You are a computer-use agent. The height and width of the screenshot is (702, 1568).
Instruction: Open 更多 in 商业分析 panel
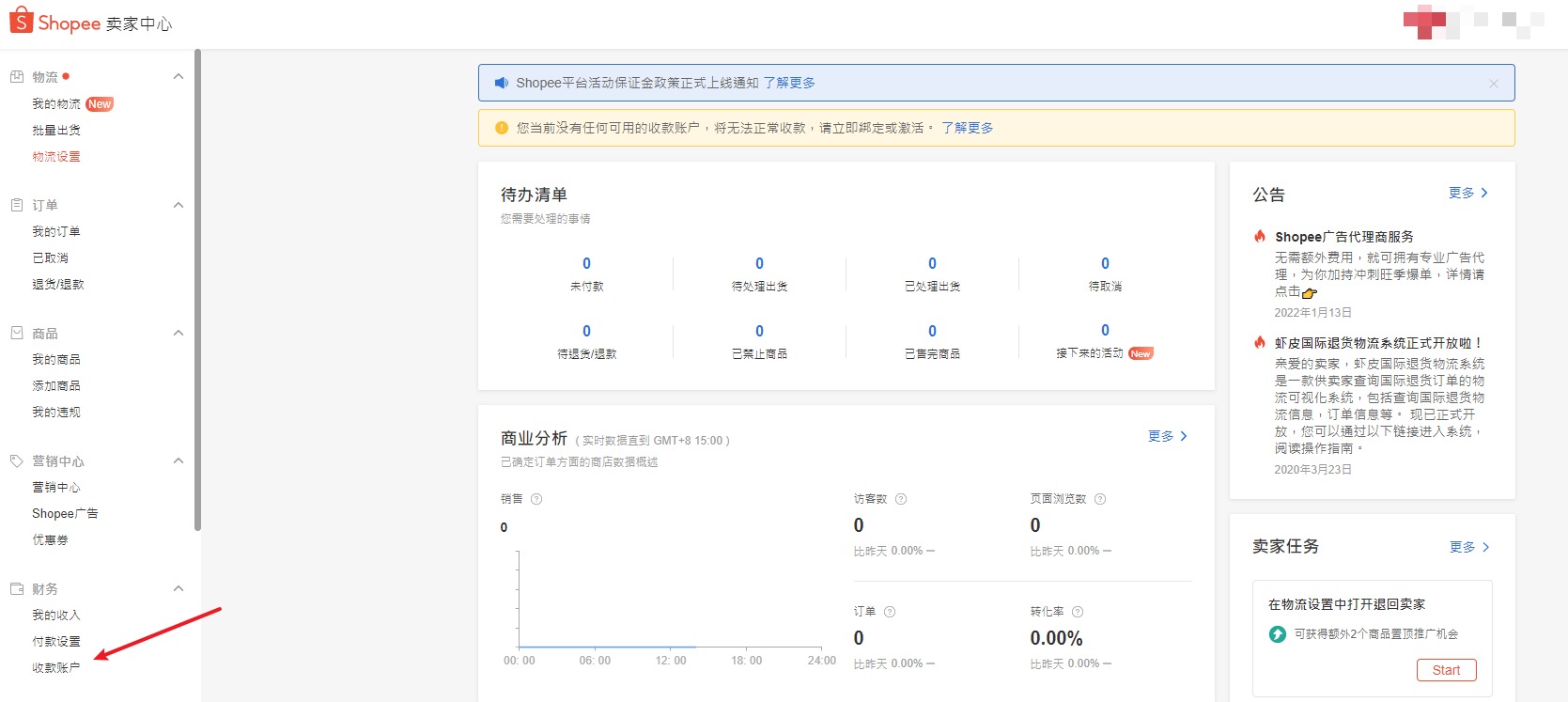coord(1168,436)
